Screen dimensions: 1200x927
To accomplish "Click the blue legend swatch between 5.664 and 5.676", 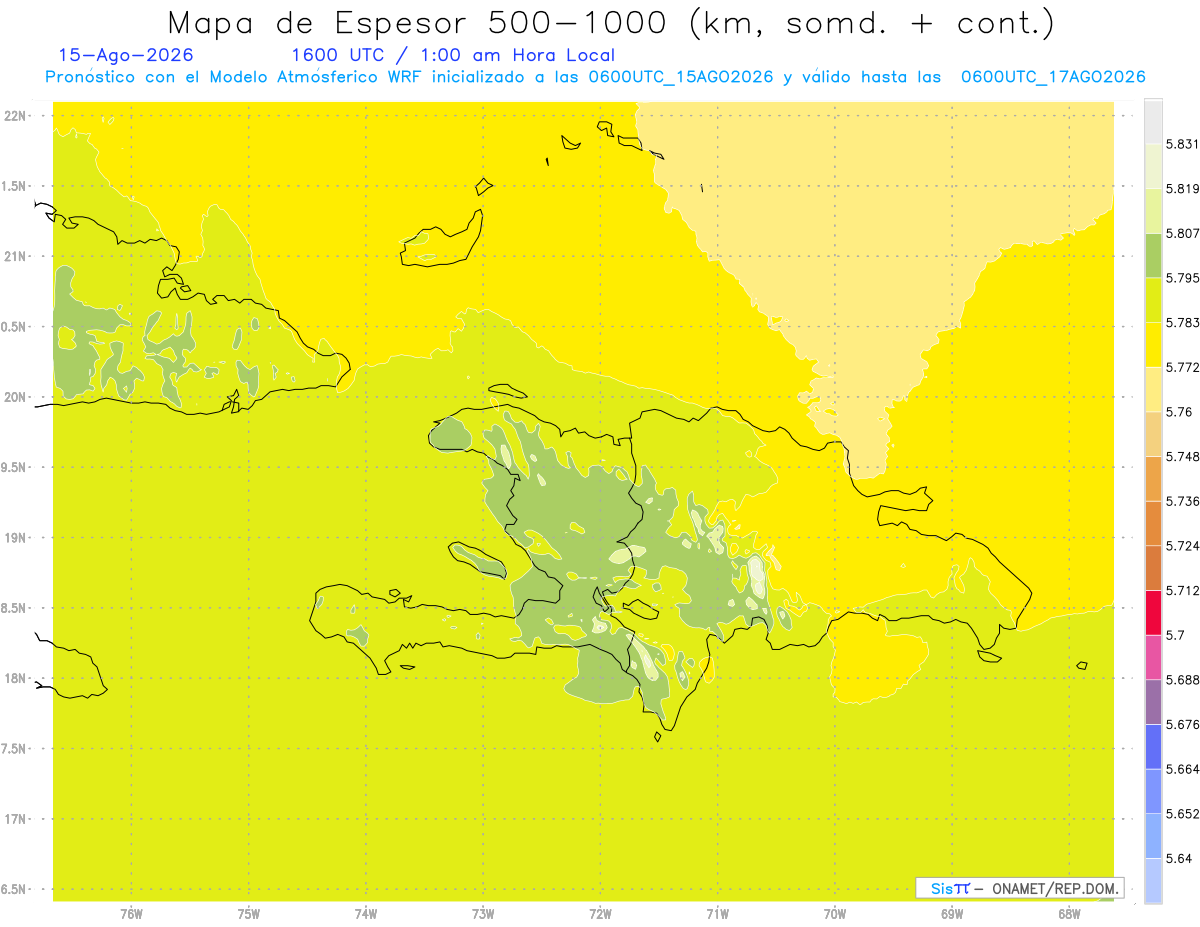I will tap(1153, 747).
